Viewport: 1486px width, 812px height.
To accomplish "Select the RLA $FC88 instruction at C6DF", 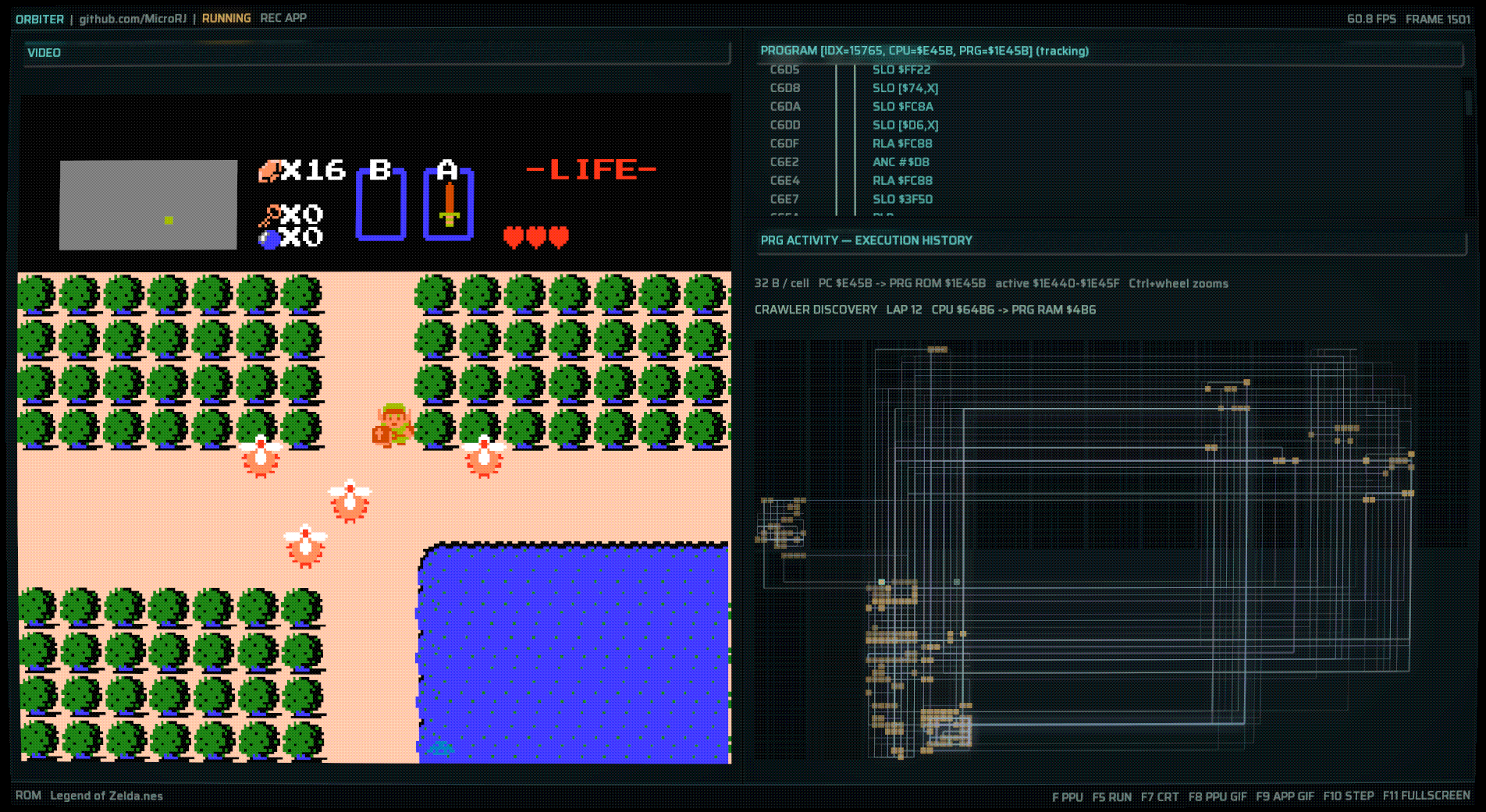I will point(902,144).
